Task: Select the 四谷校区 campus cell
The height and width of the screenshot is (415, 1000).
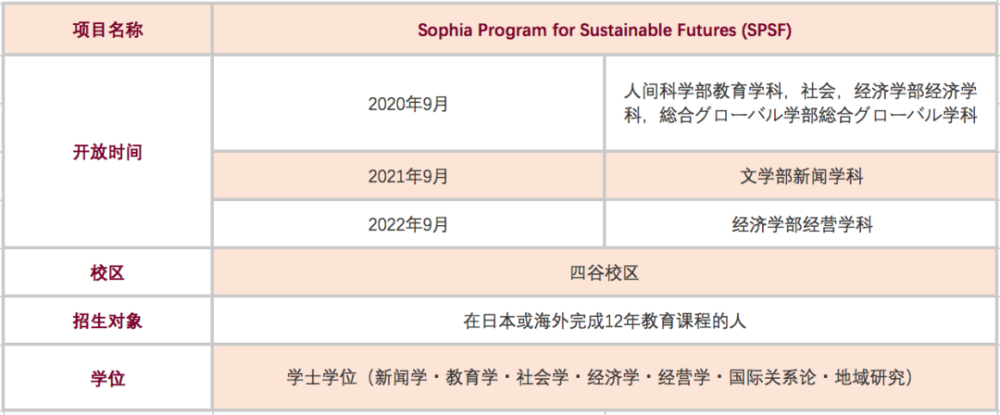Action: pos(604,273)
